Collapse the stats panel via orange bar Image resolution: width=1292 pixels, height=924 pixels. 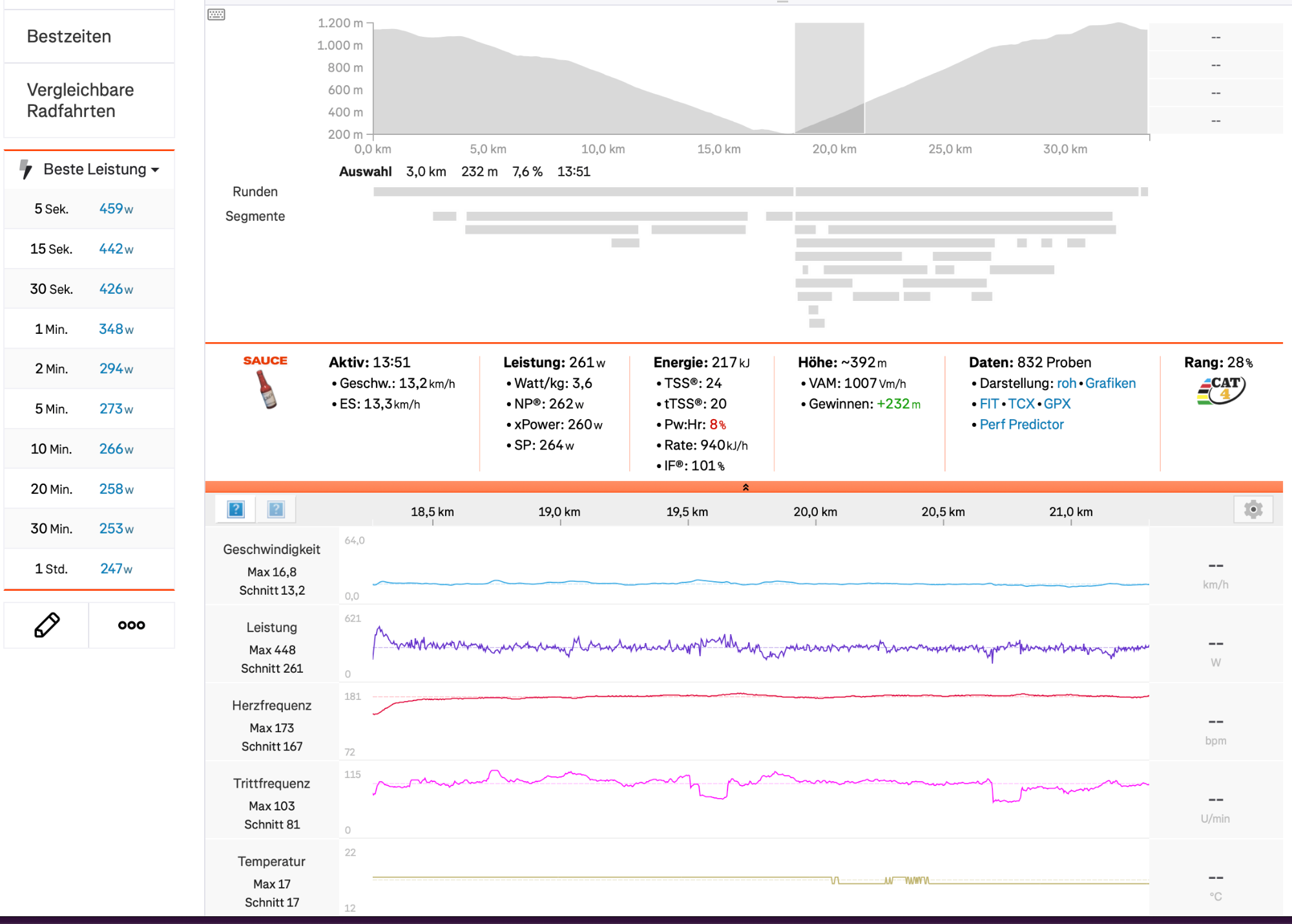[x=745, y=487]
